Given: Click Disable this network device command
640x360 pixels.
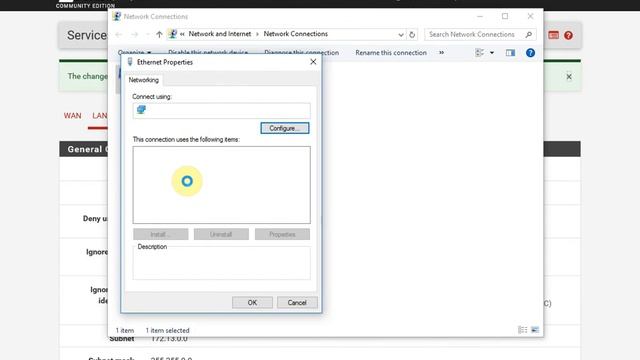Looking at the screenshot, I should (208, 53).
